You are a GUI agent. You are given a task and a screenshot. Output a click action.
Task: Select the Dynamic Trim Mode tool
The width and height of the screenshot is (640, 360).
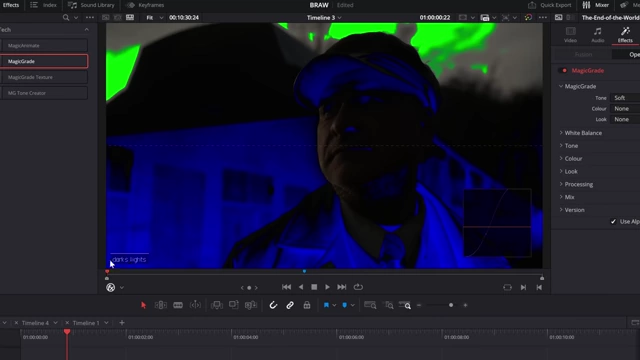[x=196, y=305]
